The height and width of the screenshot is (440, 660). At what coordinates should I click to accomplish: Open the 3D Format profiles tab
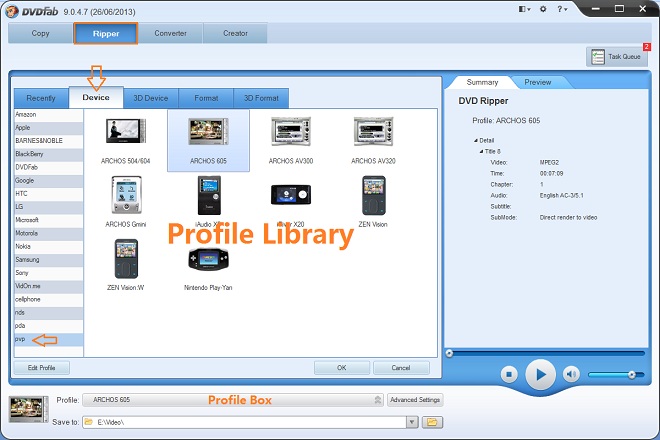pyautogui.click(x=261, y=98)
